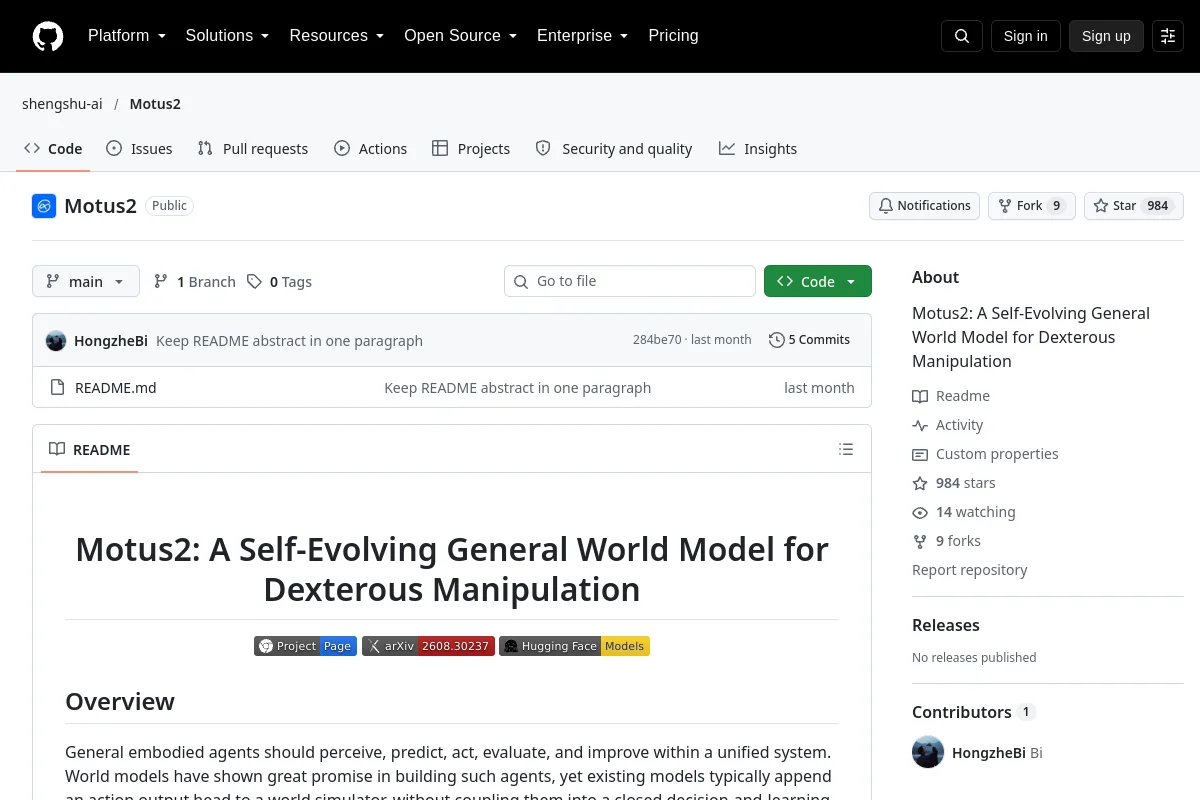Image resolution: width=1200 pixels, height=800 pixels.
Task: Open the main branch selector dropdown
Action: point(86,281)
